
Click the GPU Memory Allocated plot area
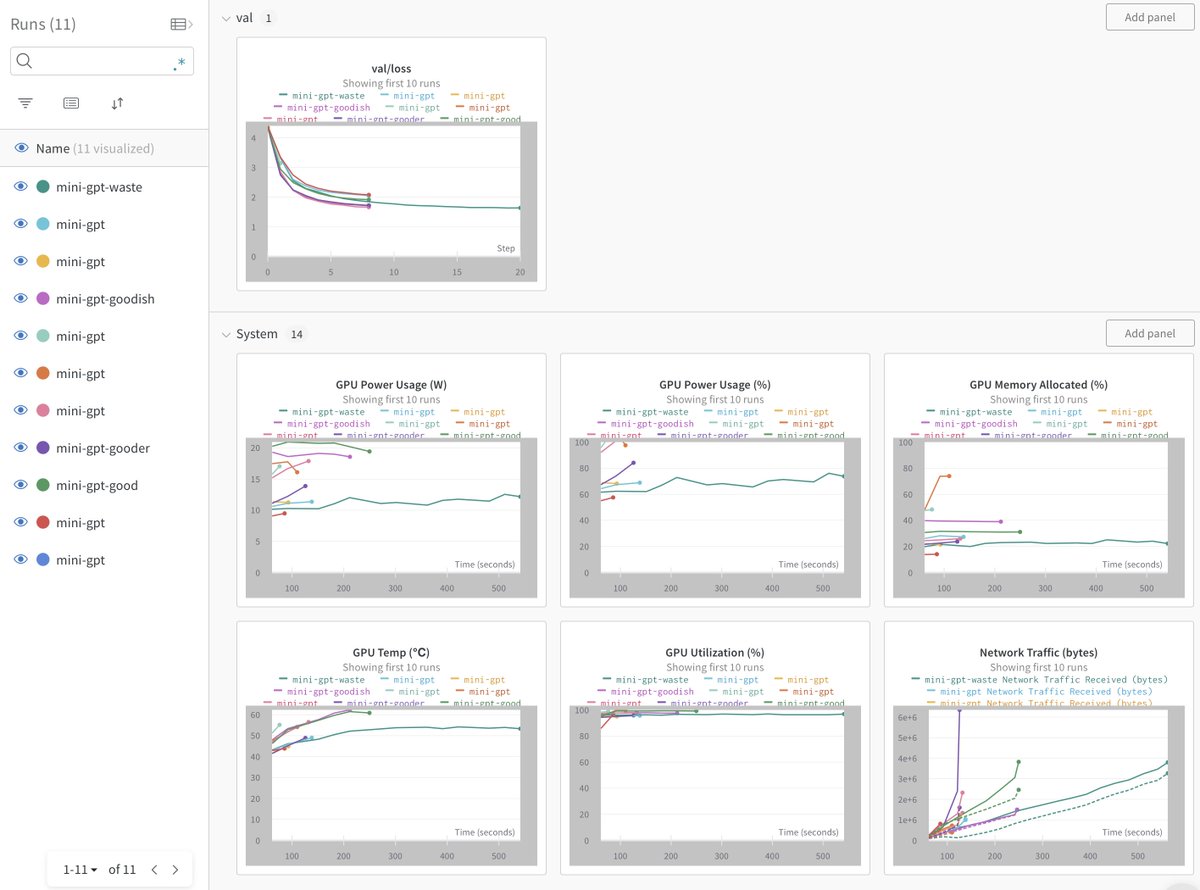pyautogui.click(x=1045, y=507)
